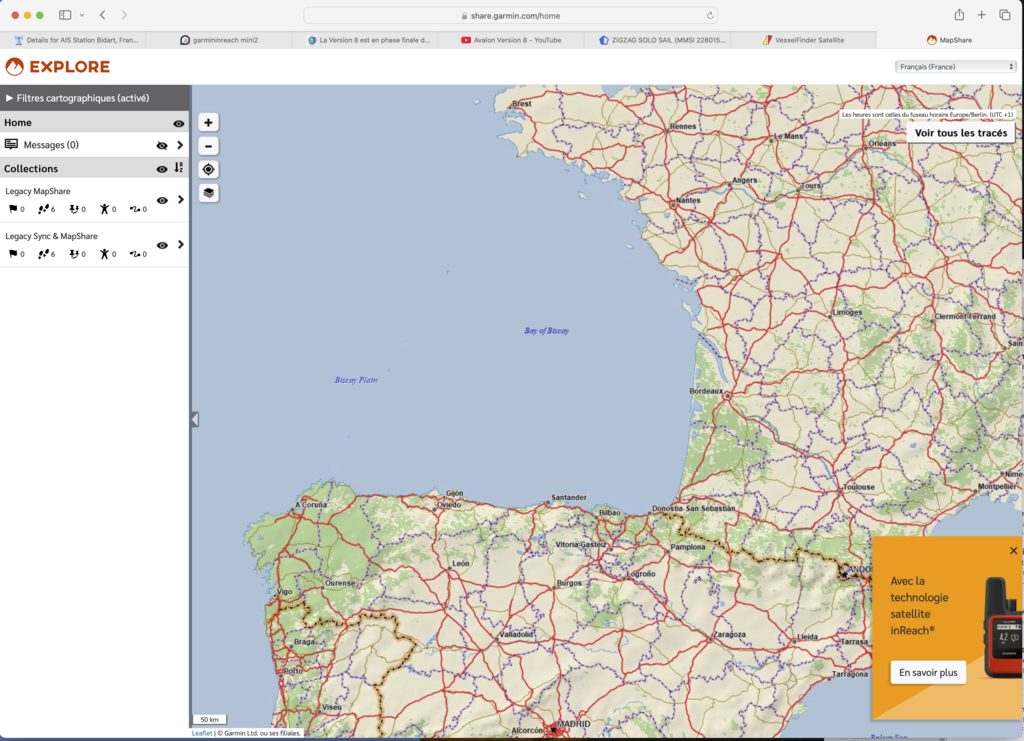Click Voir tous les tracés button

click(x=961, y=132)
